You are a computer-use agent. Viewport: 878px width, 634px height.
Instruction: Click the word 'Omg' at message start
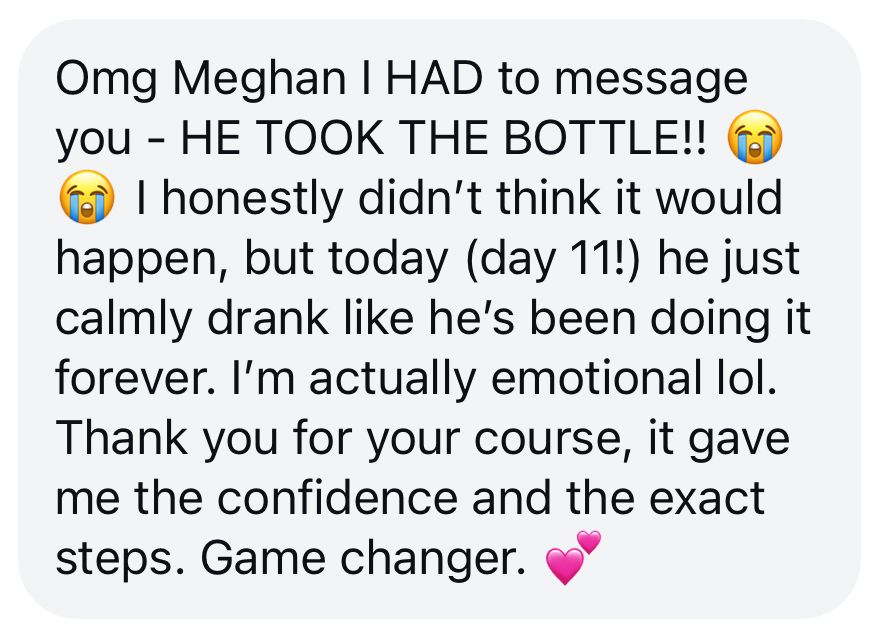click(x=106, y=79)
